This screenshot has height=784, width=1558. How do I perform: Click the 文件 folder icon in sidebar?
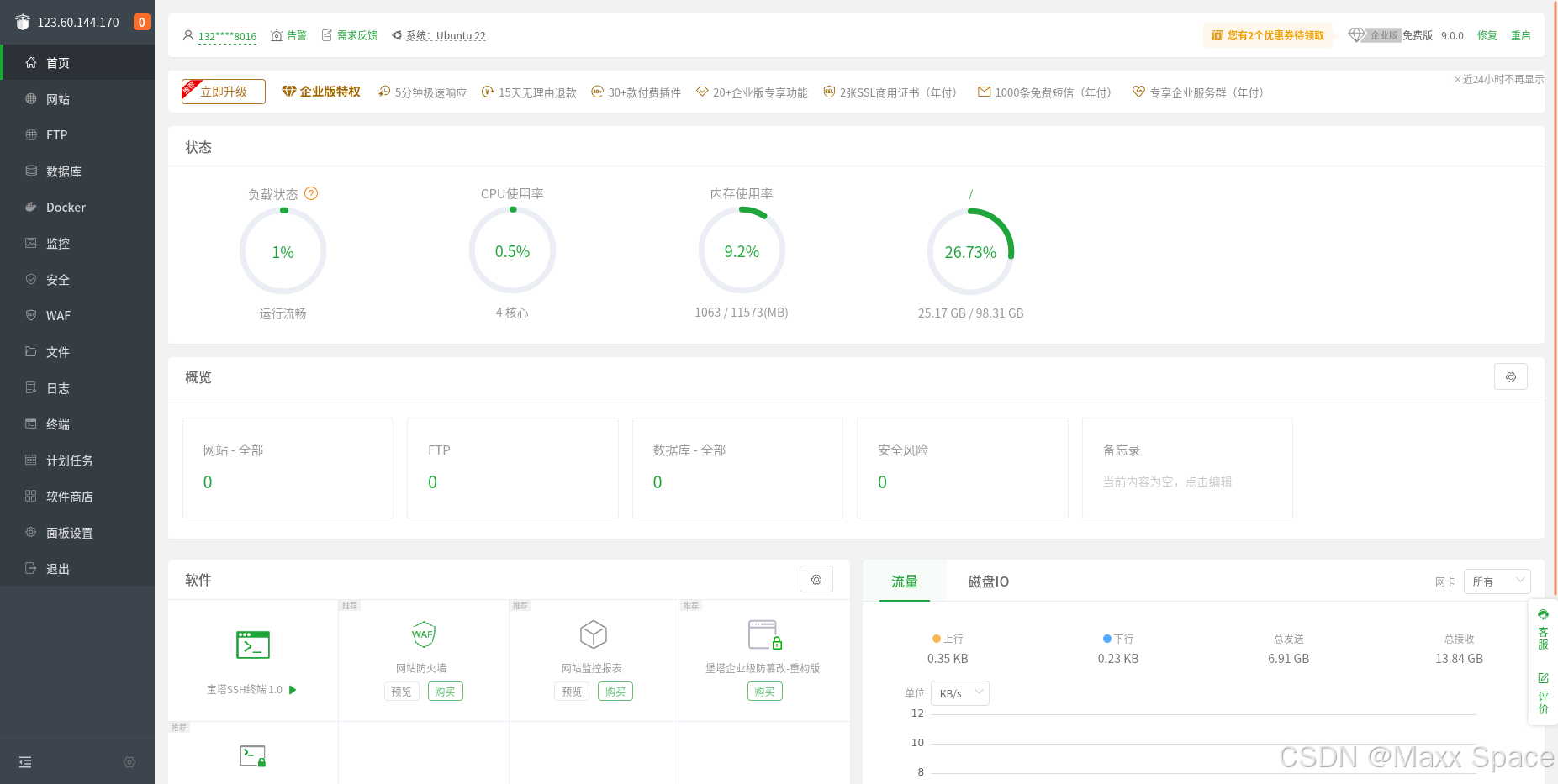pos(31,351)
